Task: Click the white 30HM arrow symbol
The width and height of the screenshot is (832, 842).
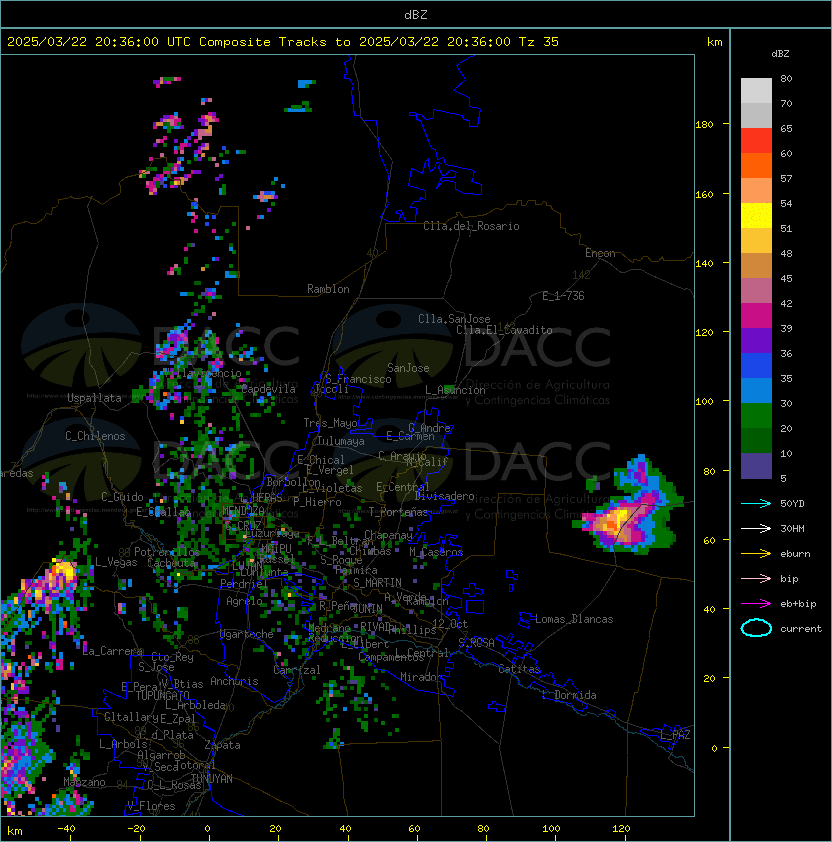Action: (x=756, y=529)
